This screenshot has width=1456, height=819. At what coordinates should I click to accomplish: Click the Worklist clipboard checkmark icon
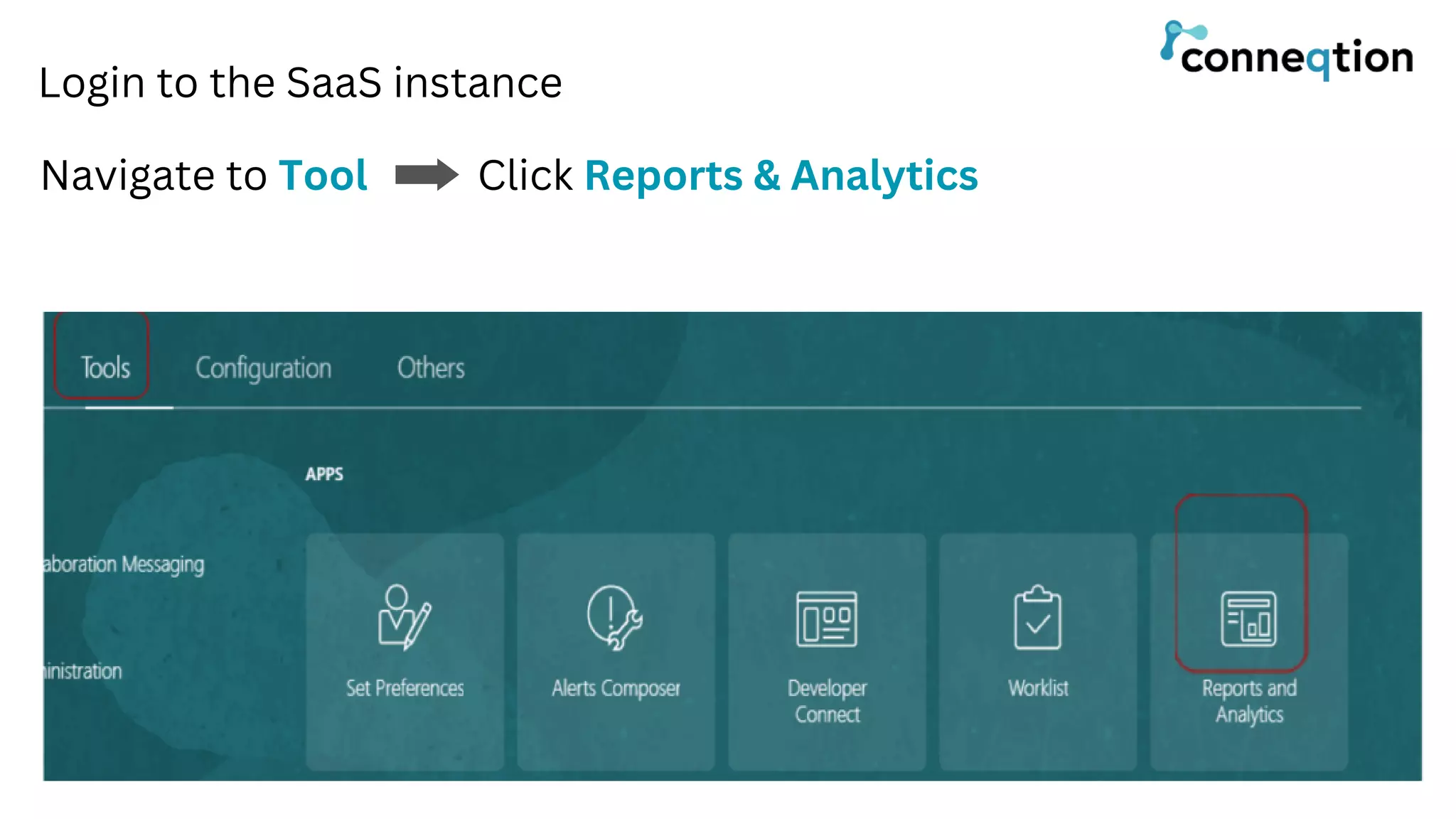click(x=1037, y=618)
